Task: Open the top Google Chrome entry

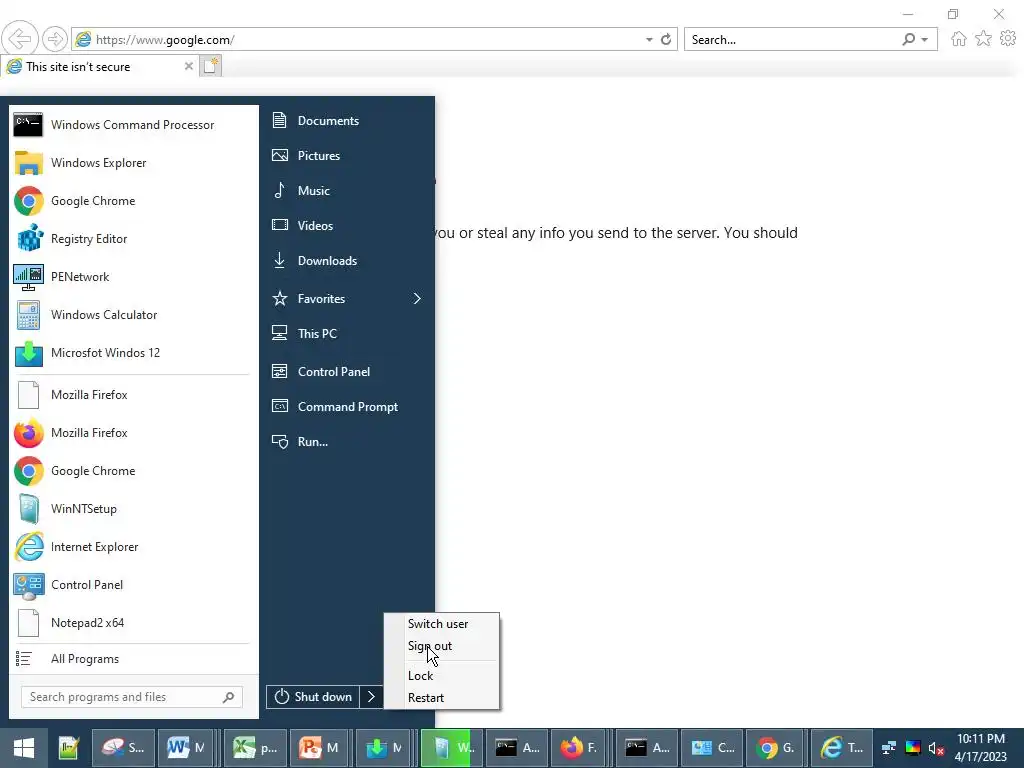Action: 134,200
